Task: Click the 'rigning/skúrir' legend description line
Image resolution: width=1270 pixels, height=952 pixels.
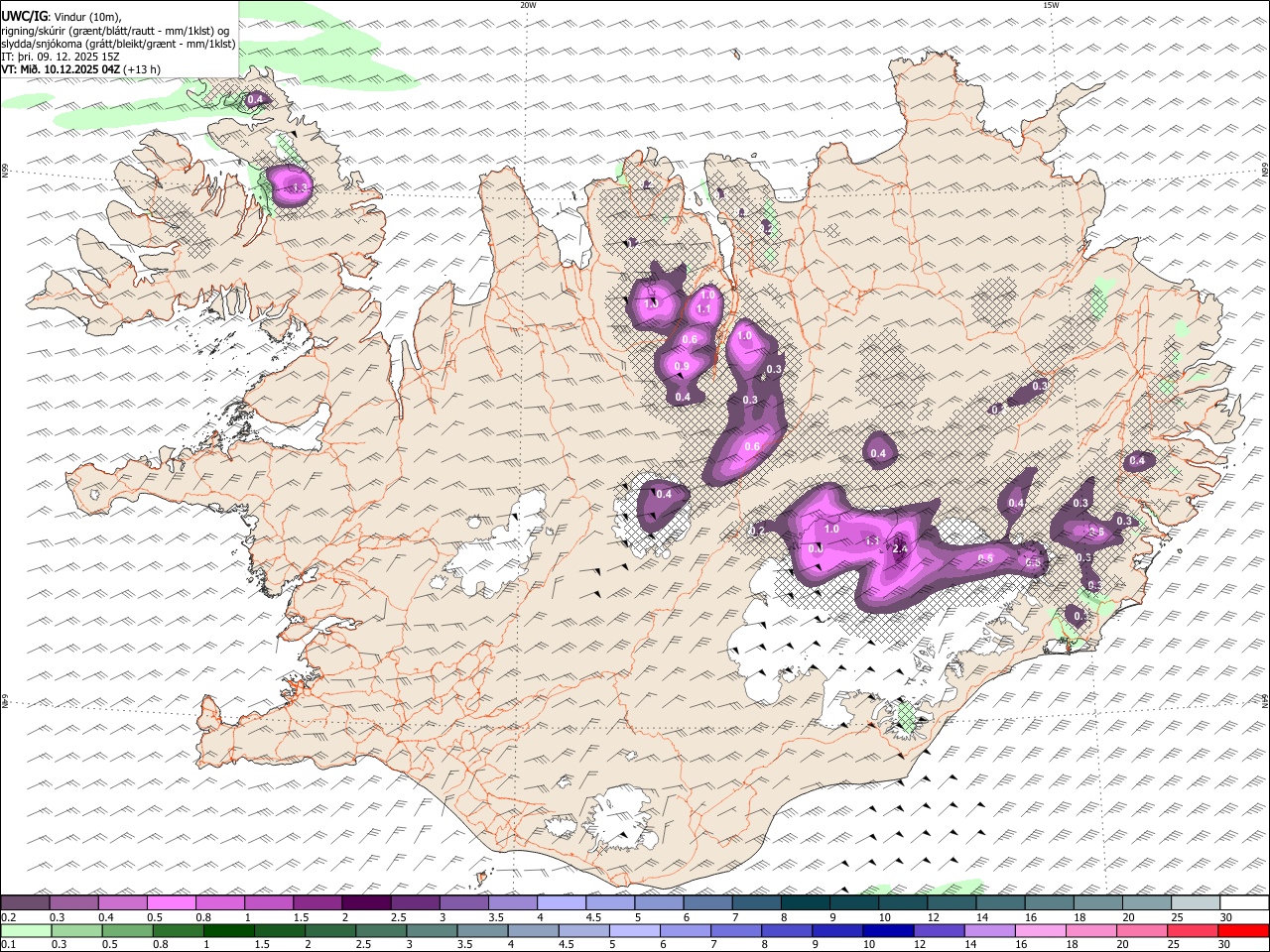Action: [116, 31]
